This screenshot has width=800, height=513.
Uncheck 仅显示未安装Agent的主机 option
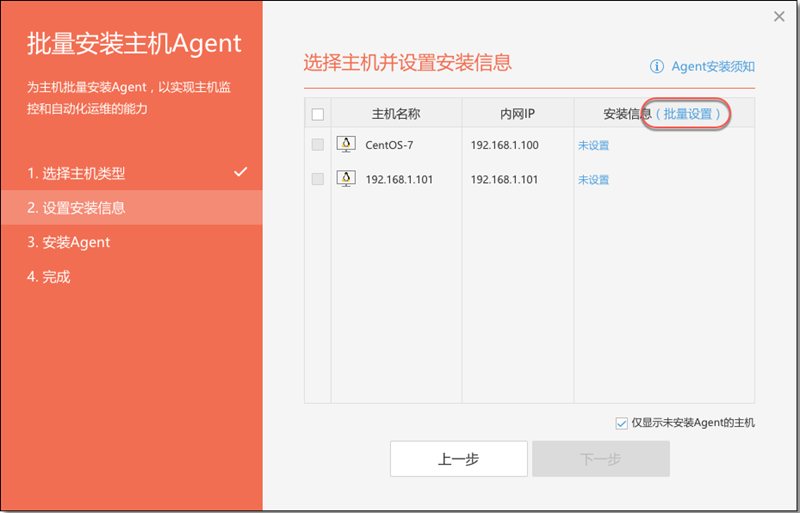(x=621, y=423)
